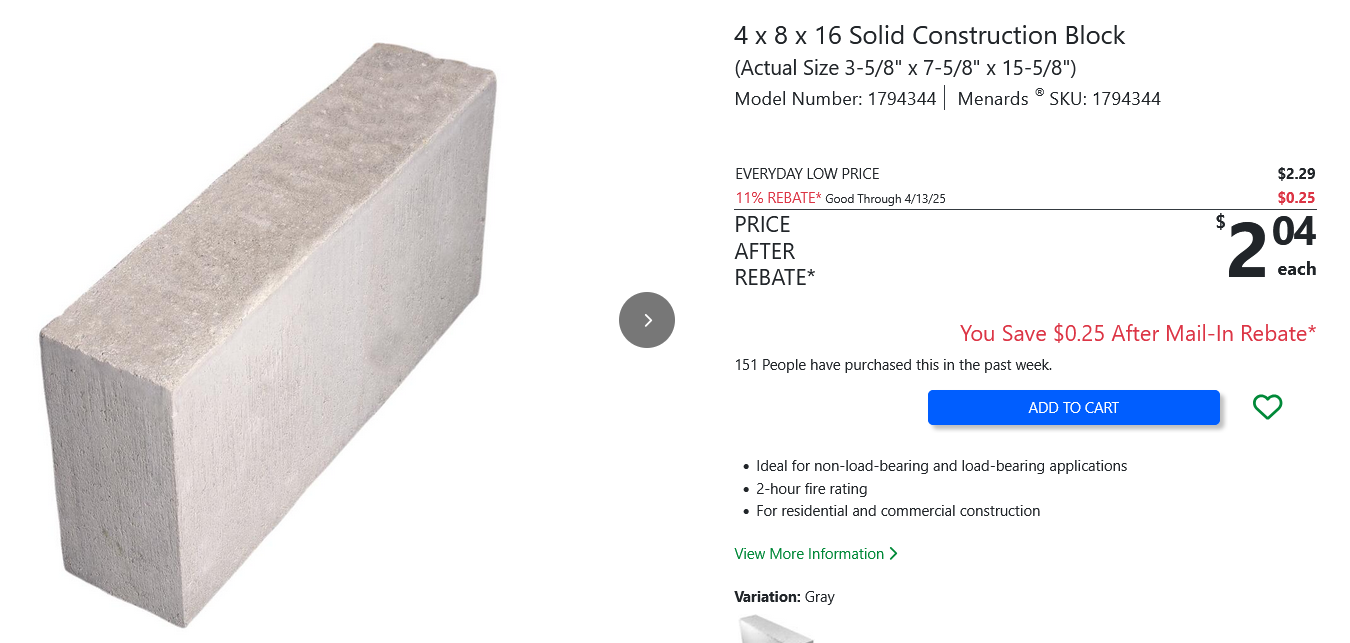The height and width of the screenshot is (643, 1350).
Task: Click the 11% REBATE* offer text
Action: point(778,198)
